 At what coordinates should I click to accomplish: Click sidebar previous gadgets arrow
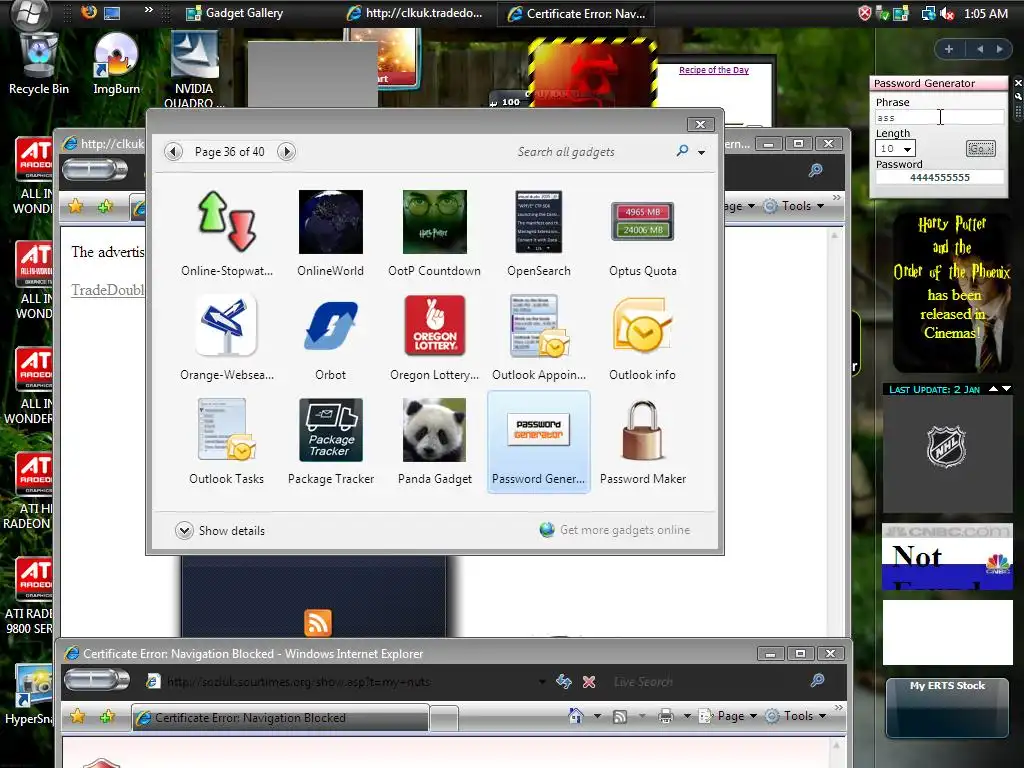click(980, 49)
